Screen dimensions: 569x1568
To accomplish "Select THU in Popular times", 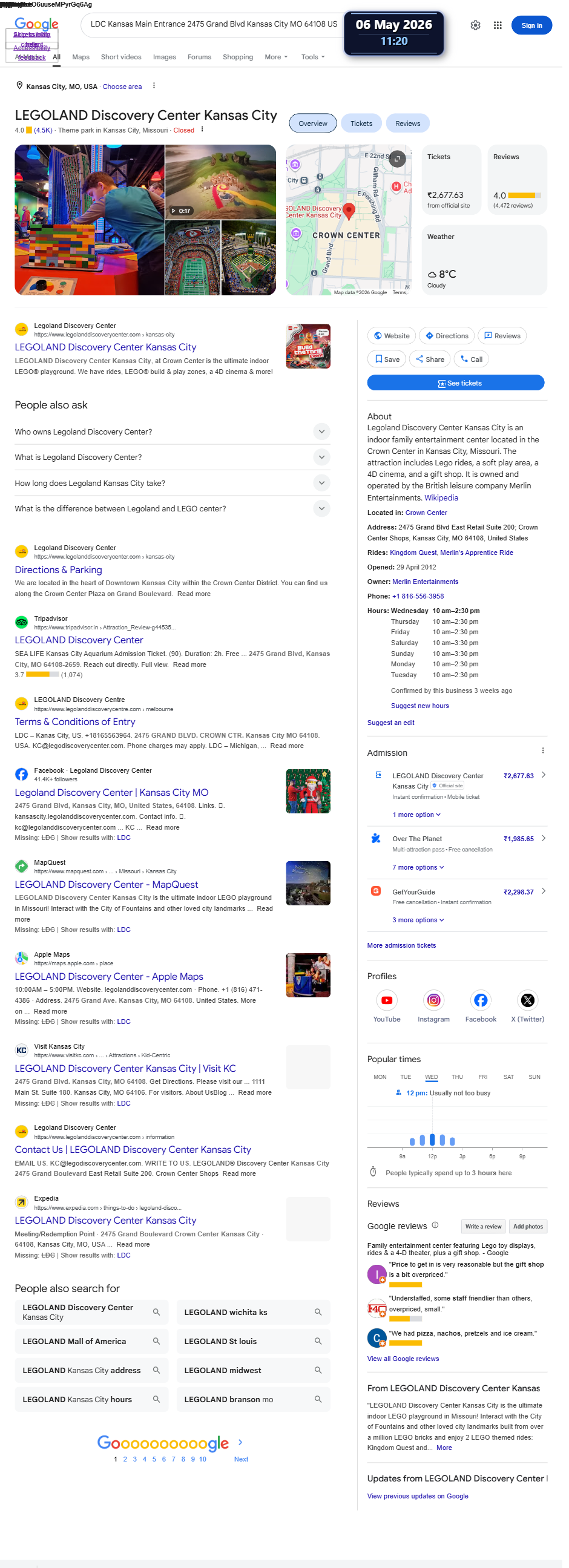I will coord(458,1077).
